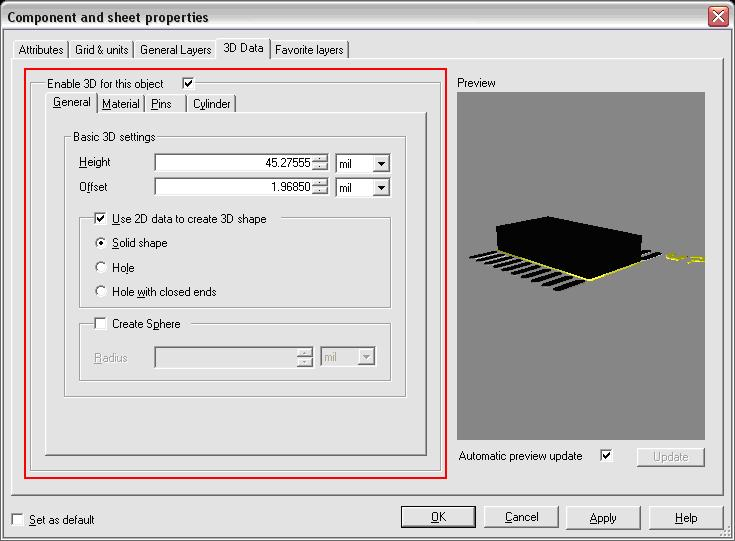Image resolution: width=735 pixels, height=541 pixels.
Task: Click the Apply button
Action: [x=603, y=518]
